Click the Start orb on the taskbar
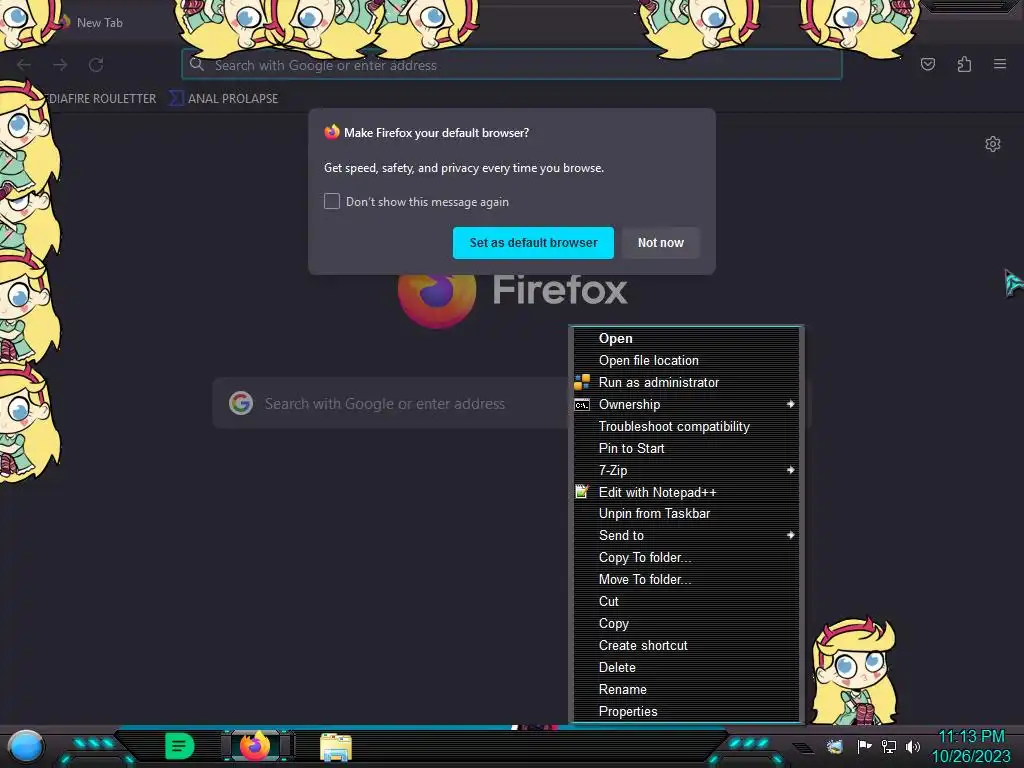1024x768 pixels. pos(25,748)
